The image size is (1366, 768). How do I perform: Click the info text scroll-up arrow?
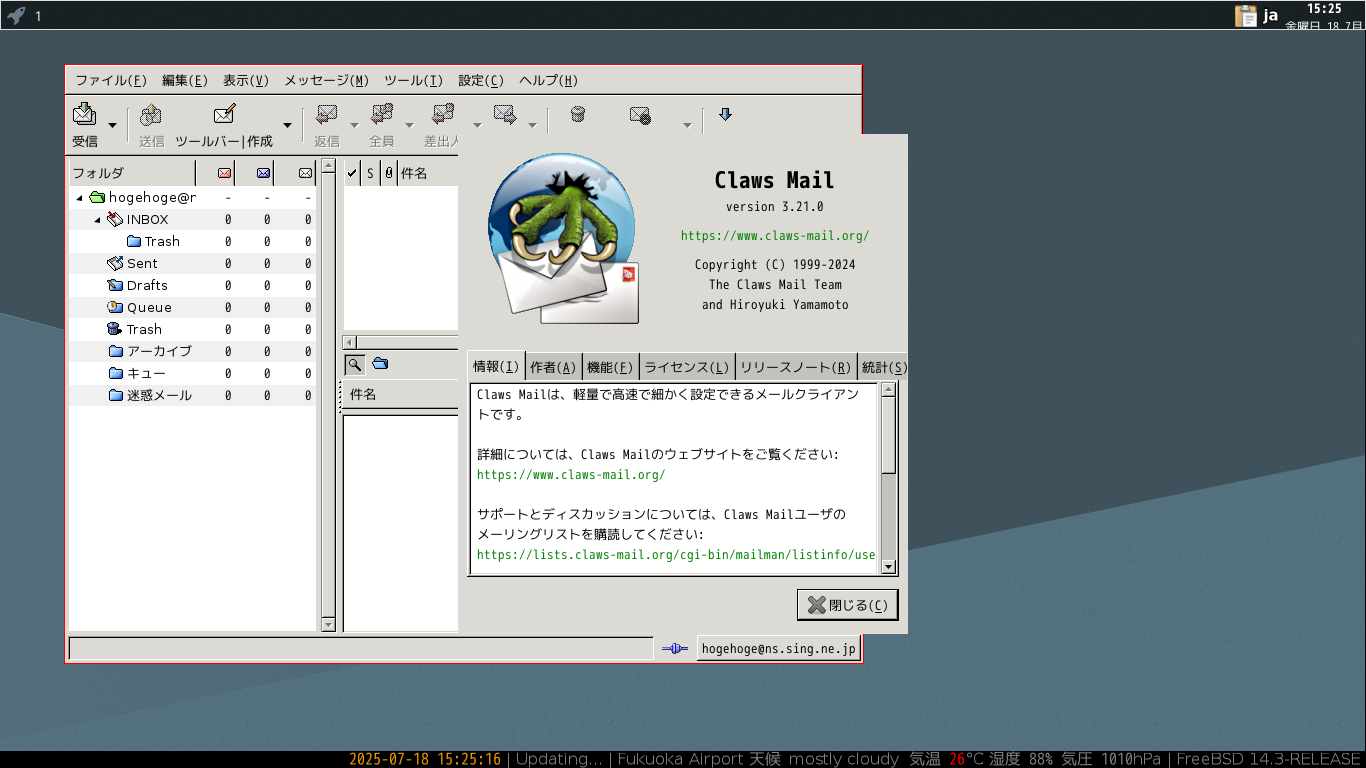point(889,389)
